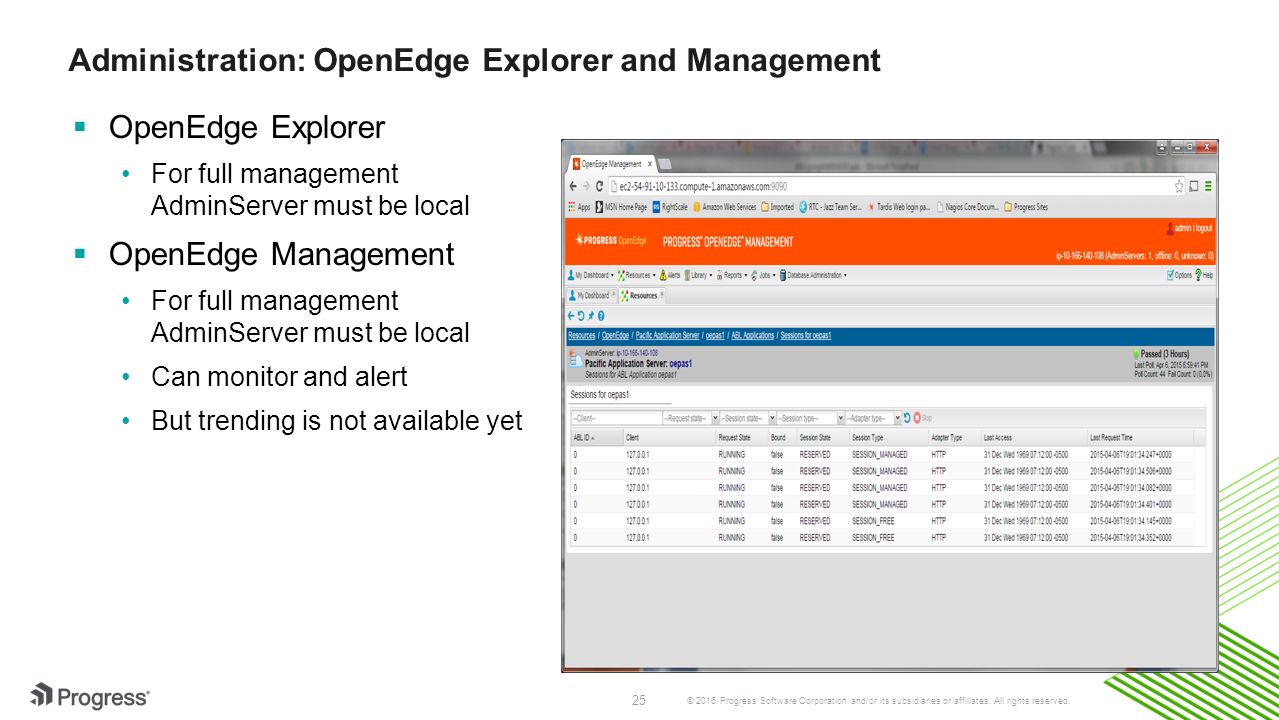Click the extension icon beside the star
This screenshot has width=1279, height=720.
[x=1194, y=186]
